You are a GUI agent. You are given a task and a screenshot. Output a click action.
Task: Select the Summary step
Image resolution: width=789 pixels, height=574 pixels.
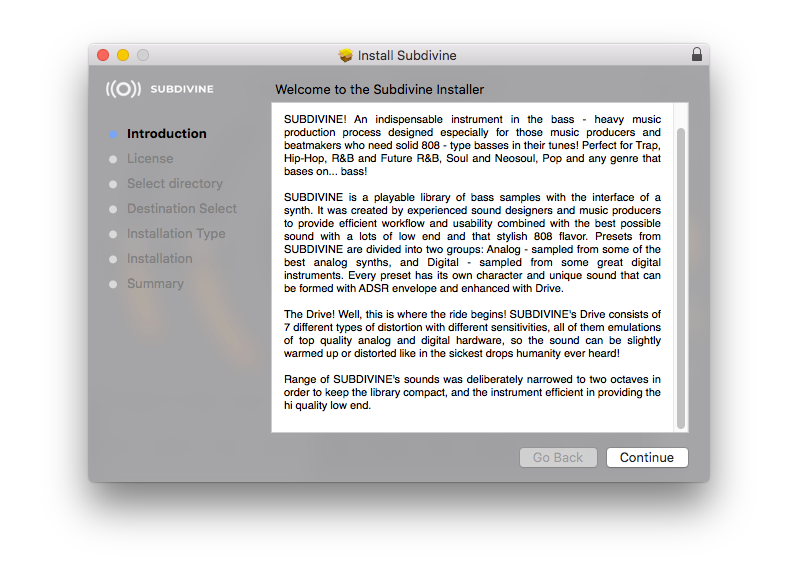click(x=155, y=284)
